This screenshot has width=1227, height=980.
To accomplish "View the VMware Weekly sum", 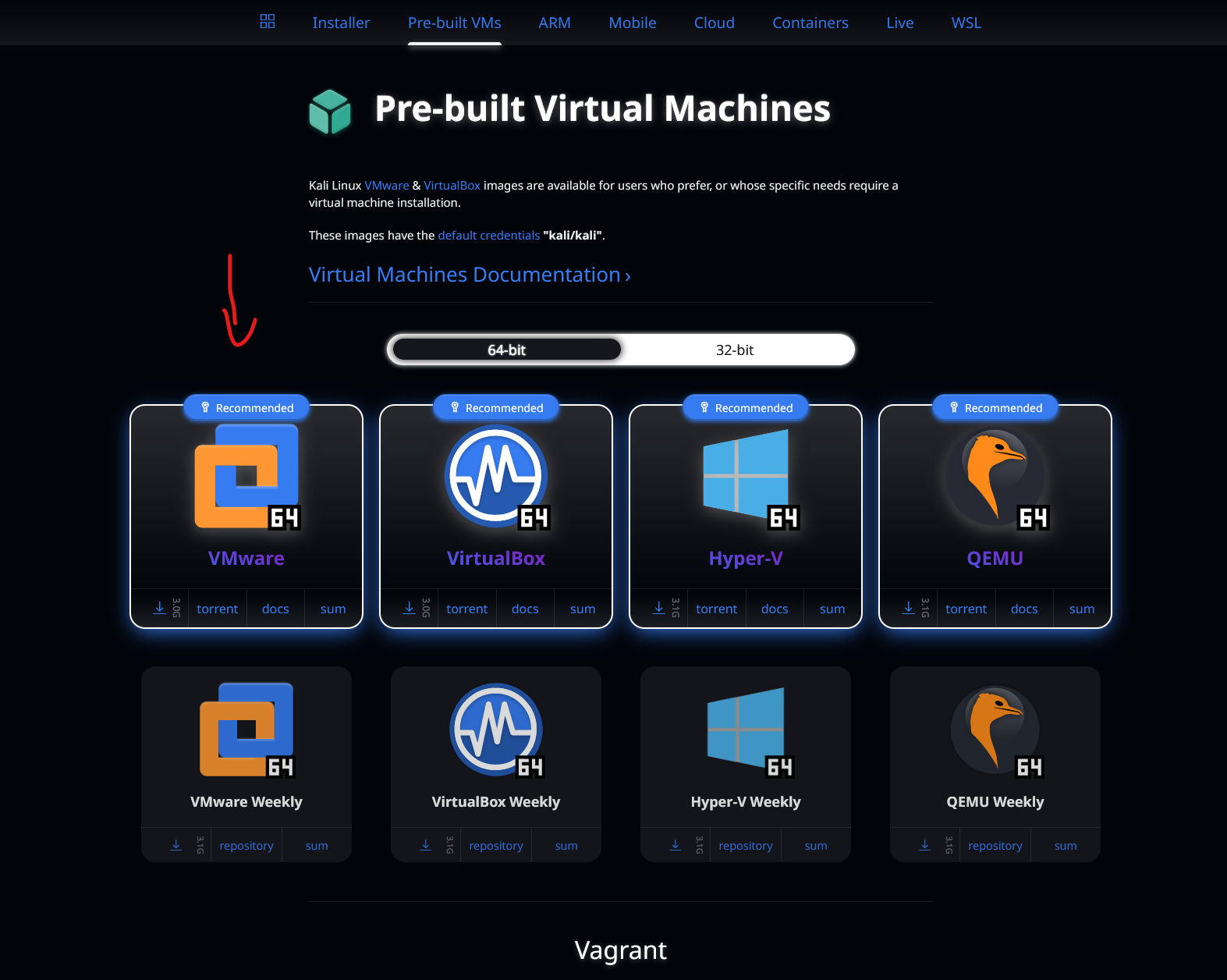I will click(x=317, y=846).
